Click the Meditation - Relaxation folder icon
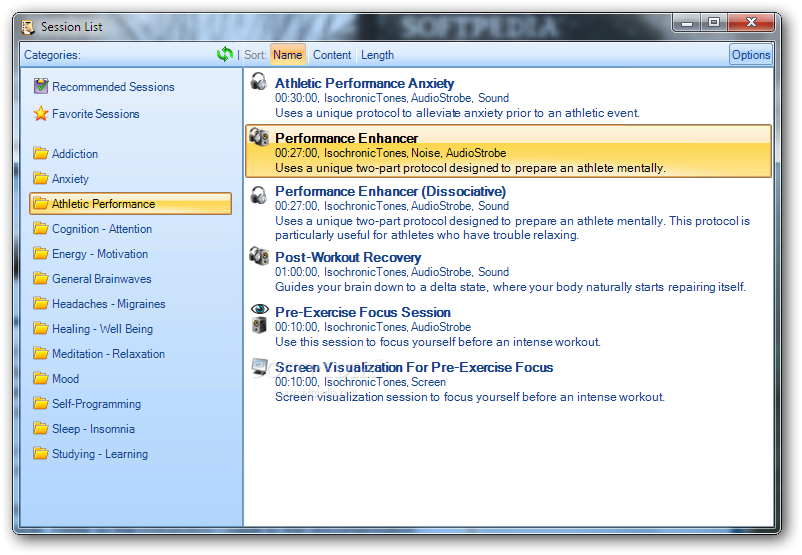This screenshot has height=555, width=802. click(40, 353)
